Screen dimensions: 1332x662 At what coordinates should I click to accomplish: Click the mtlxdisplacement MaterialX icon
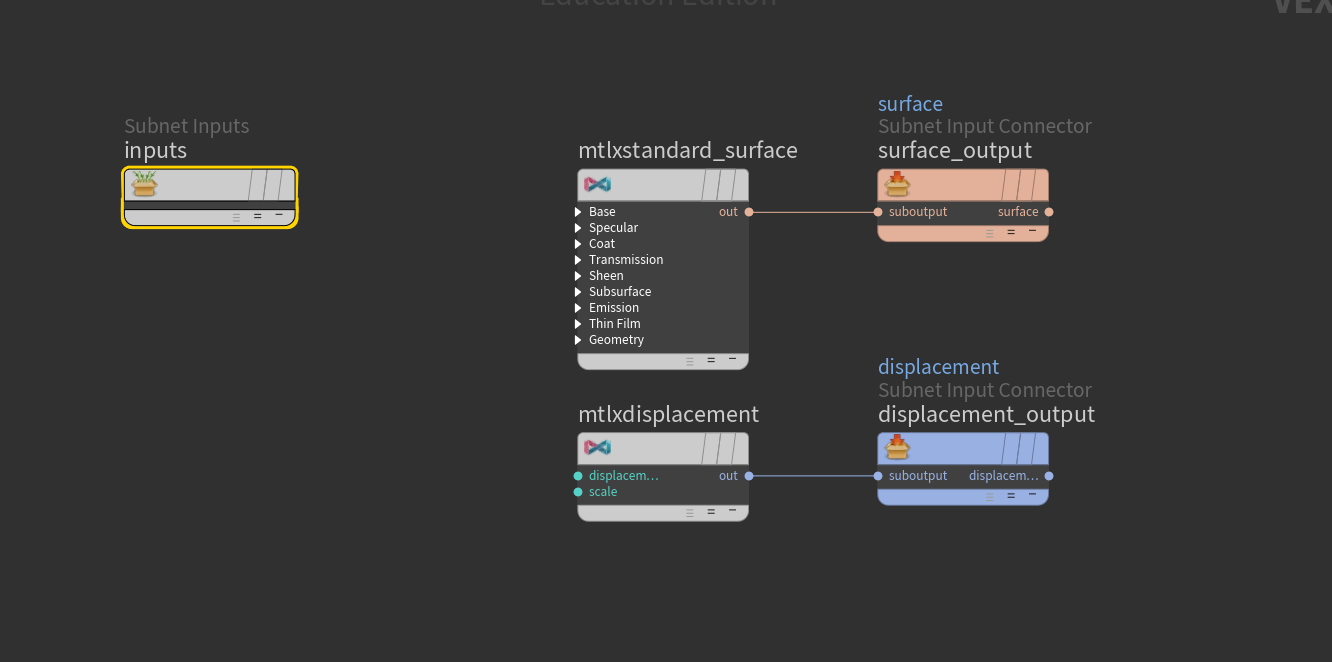click(x=598, y=448)
